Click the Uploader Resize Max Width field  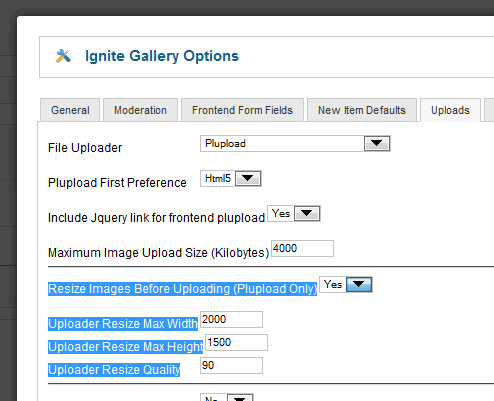231,319
